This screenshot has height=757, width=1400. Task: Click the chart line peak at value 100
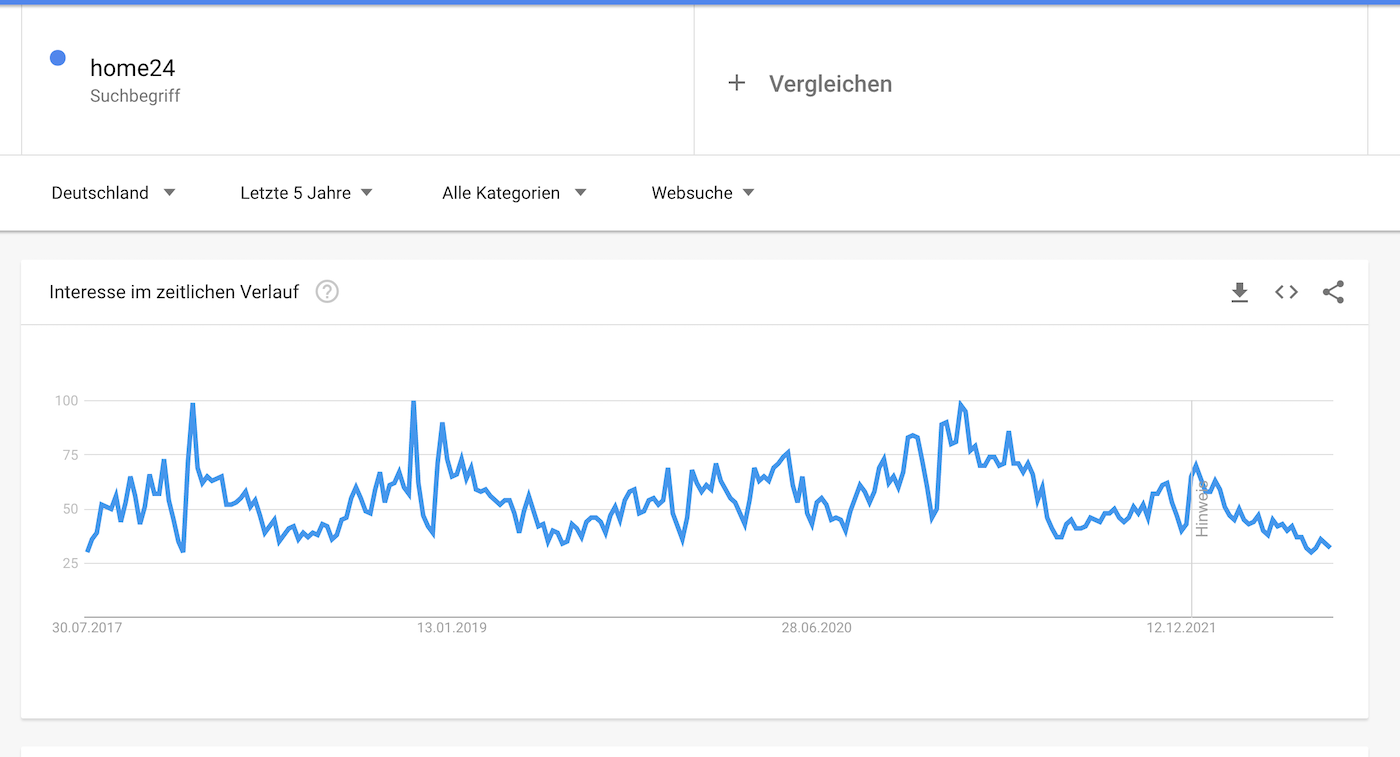(x=961, y=400)
